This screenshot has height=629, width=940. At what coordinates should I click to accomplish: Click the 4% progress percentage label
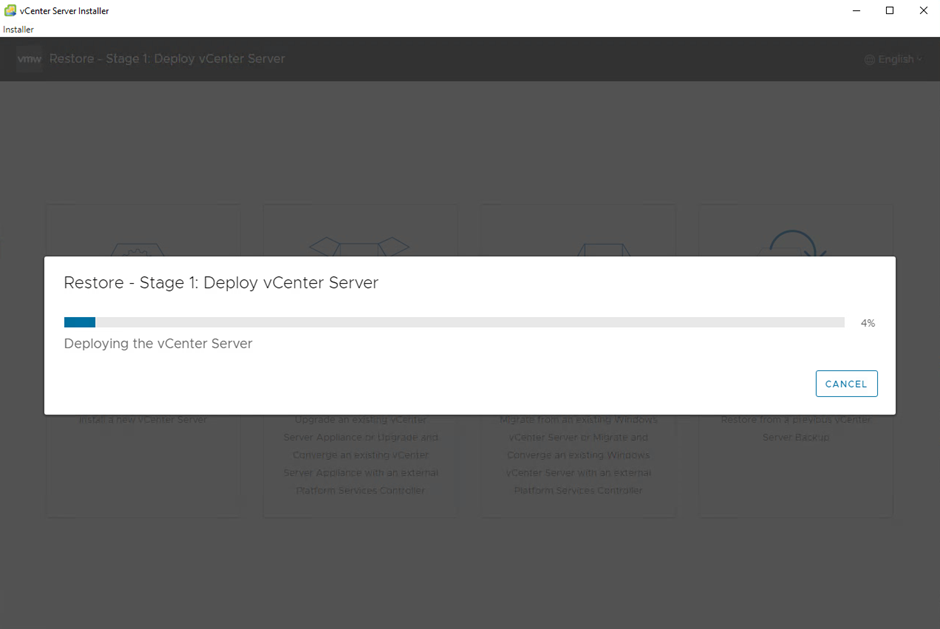click(x=867, y=323)
